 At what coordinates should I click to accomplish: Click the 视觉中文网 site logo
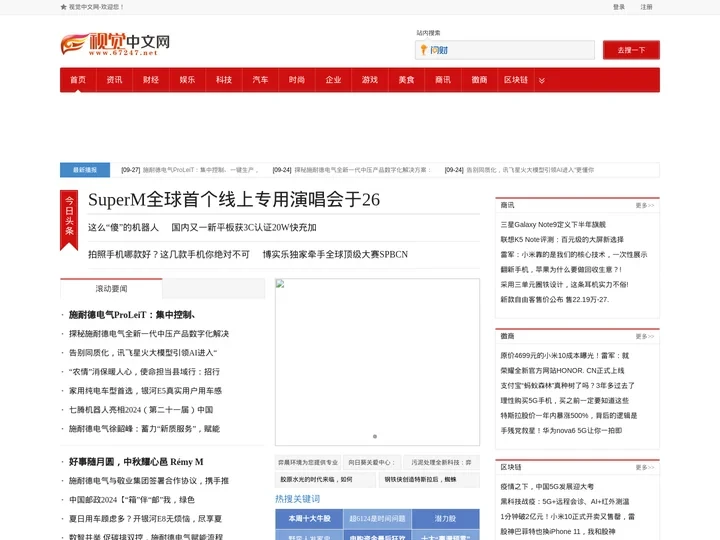click(115, 45)
